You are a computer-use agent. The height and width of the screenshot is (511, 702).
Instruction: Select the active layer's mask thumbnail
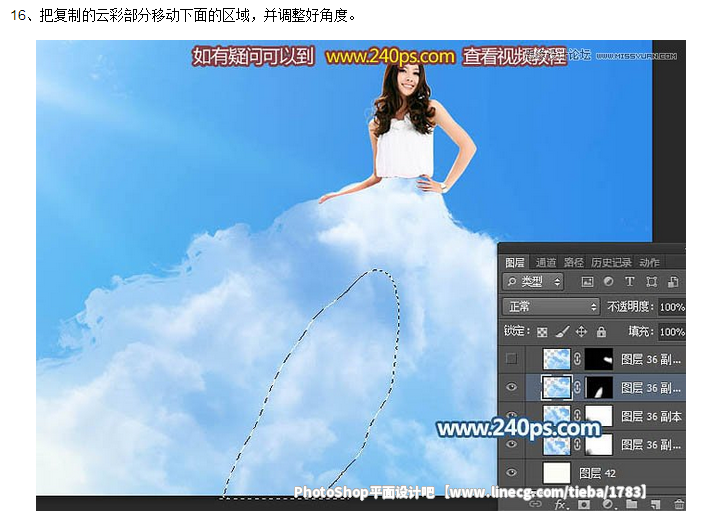coord(599,387)
